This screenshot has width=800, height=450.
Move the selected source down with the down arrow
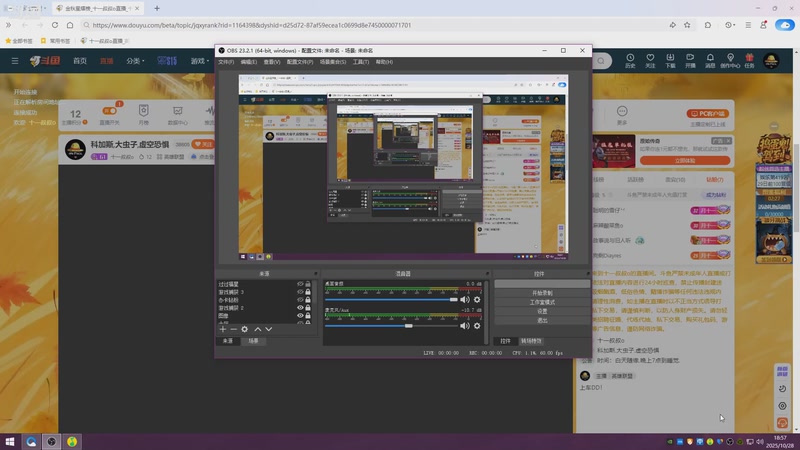tap(269, 329)
